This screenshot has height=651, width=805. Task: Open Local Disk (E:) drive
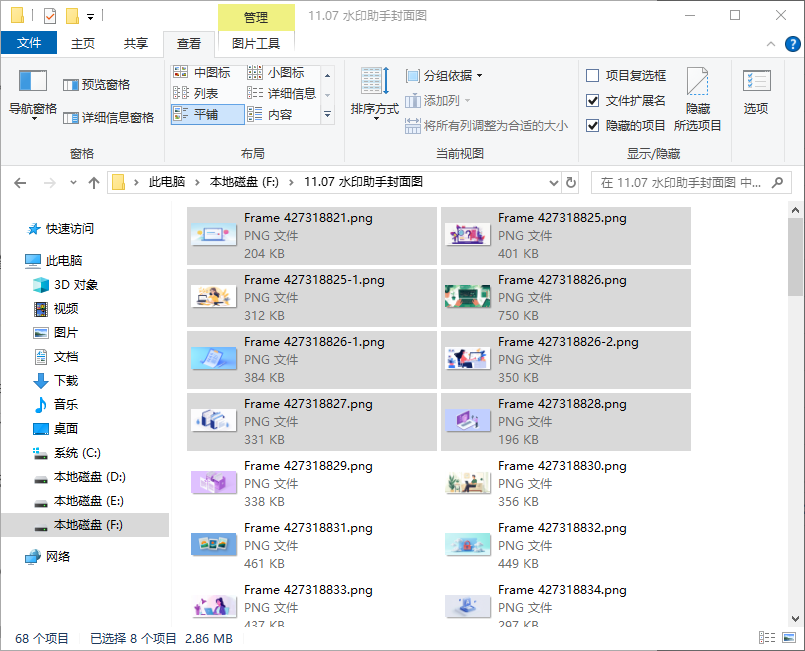[x=80, y=501]
